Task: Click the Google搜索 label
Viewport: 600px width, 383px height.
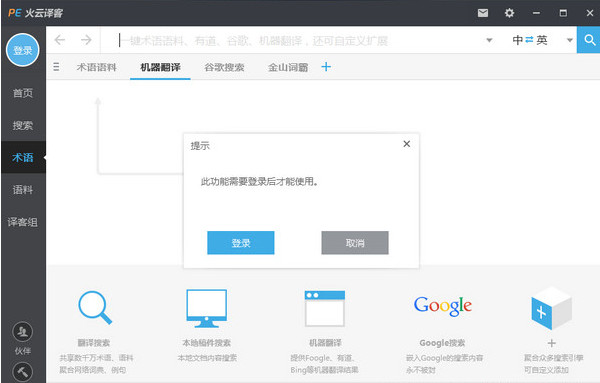Action: [x=442, y=343]
